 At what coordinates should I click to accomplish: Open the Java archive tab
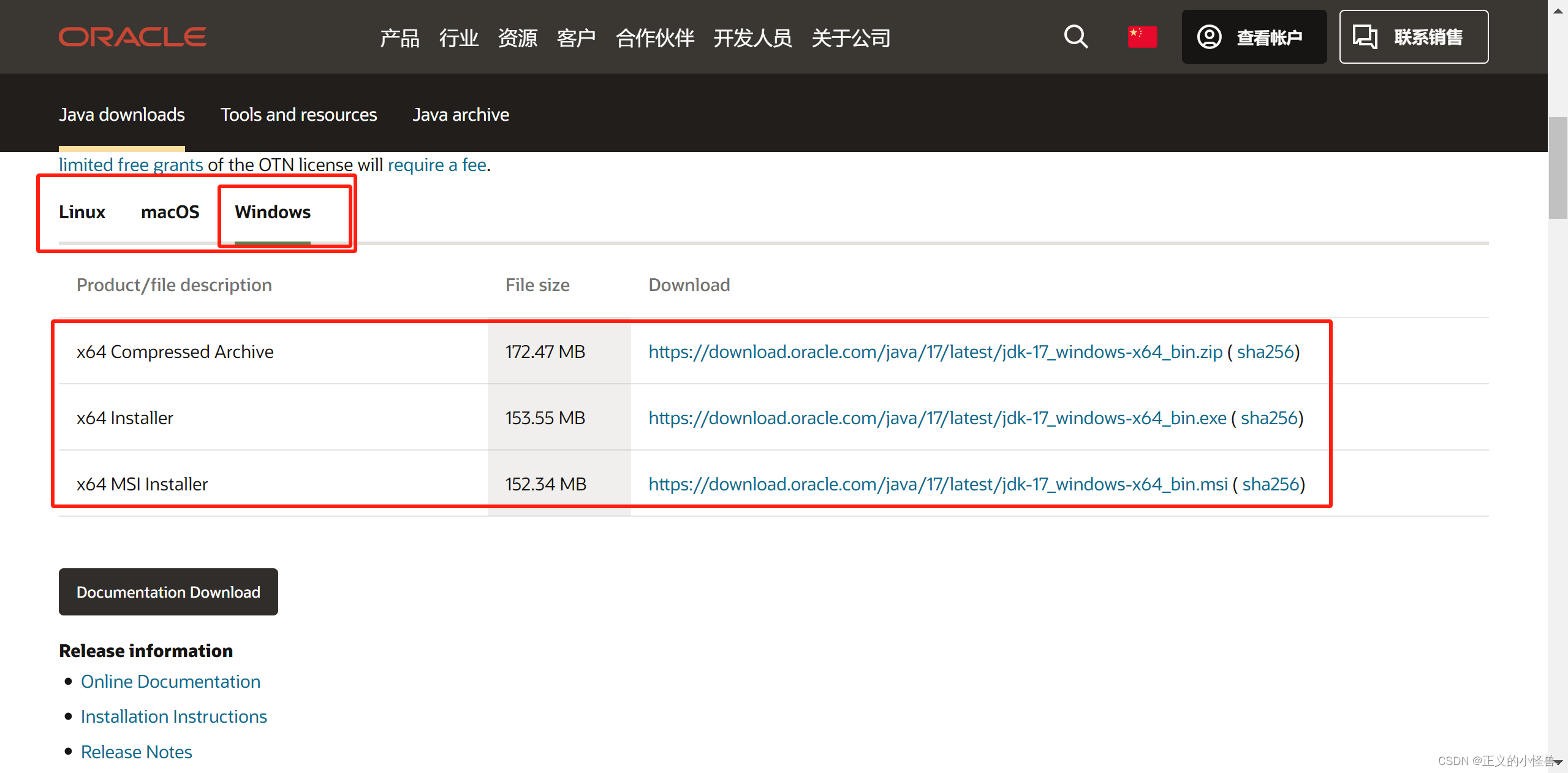tap(460, 115)
